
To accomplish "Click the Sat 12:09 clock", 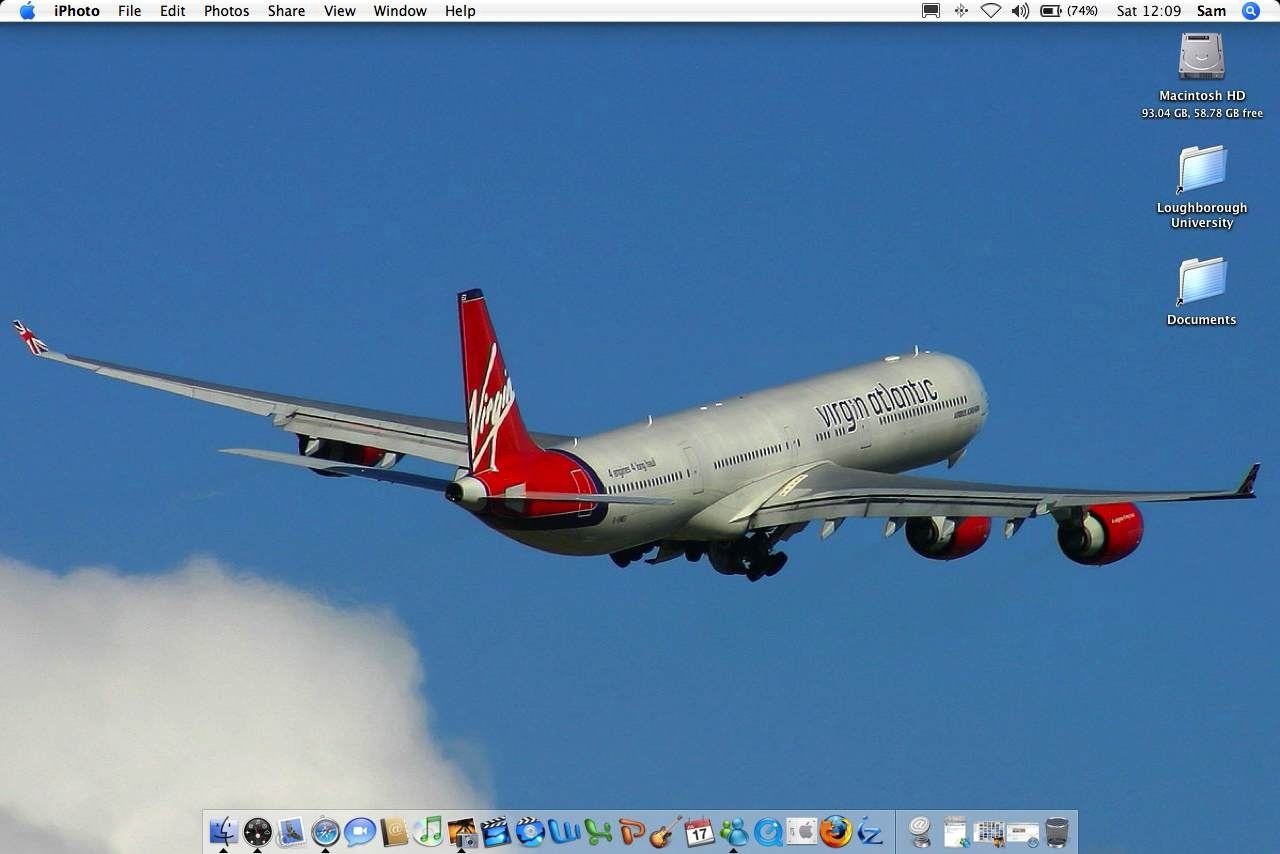I will [1149, 11].
